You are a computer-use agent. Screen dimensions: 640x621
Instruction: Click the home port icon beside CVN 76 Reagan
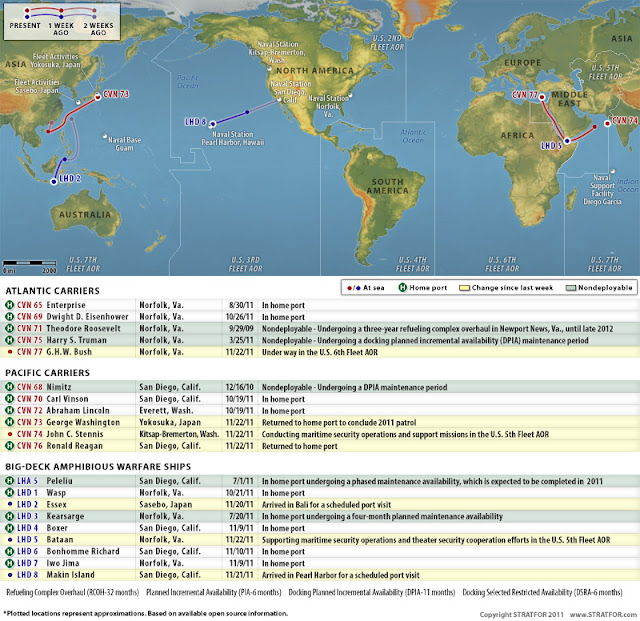pos(9,446)
